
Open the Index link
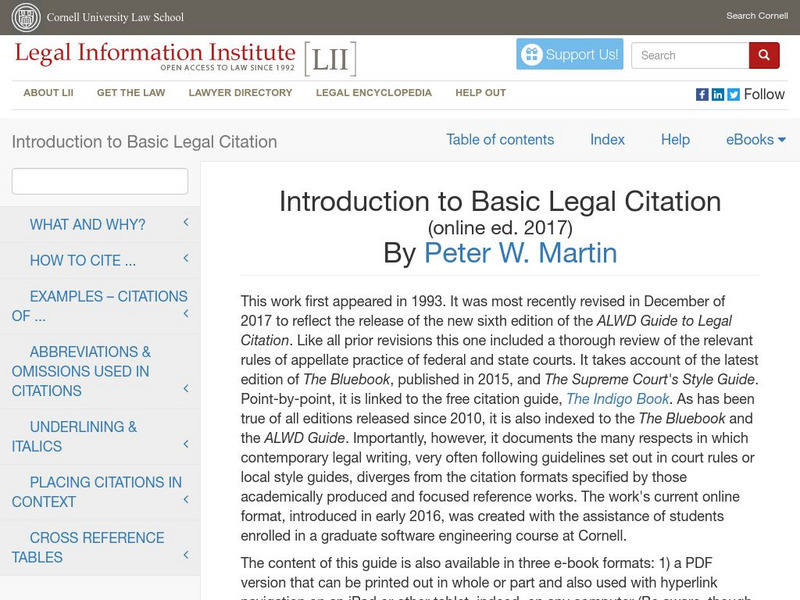(607, 140)
